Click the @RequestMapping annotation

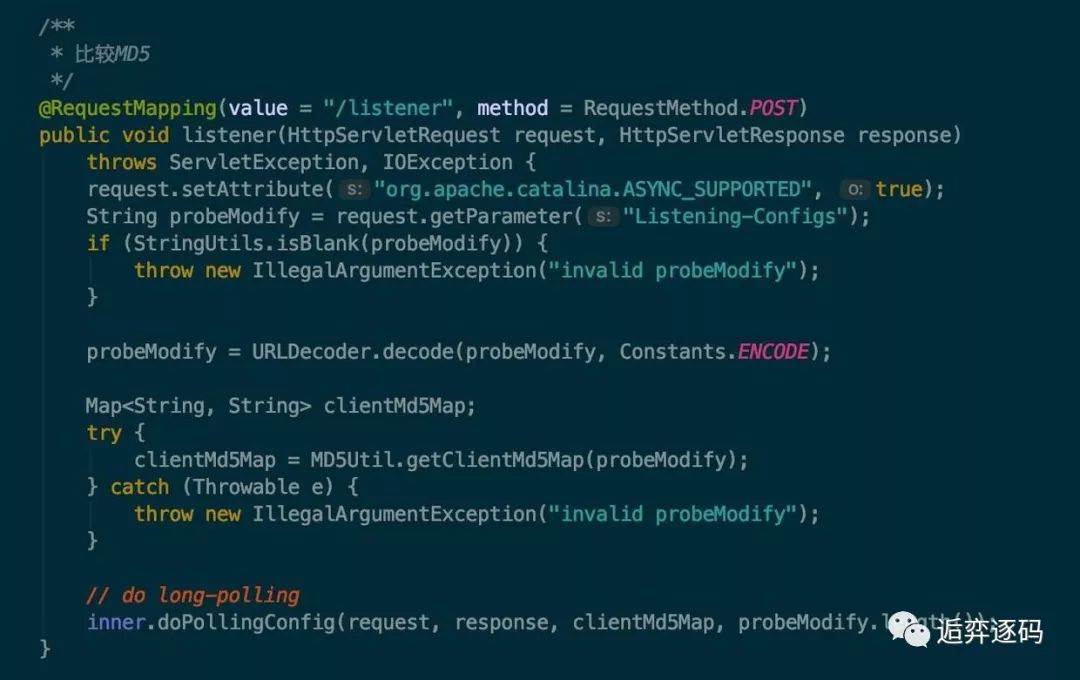coord(128,108)
